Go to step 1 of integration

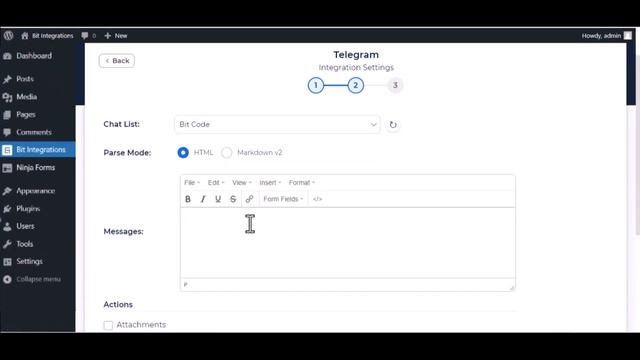(316, 85)
